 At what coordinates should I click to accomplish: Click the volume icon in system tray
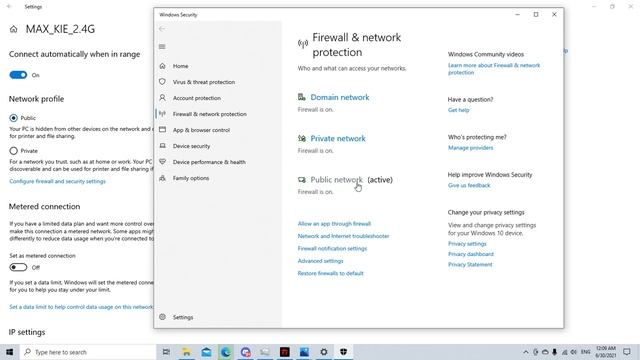pos(573,352)
